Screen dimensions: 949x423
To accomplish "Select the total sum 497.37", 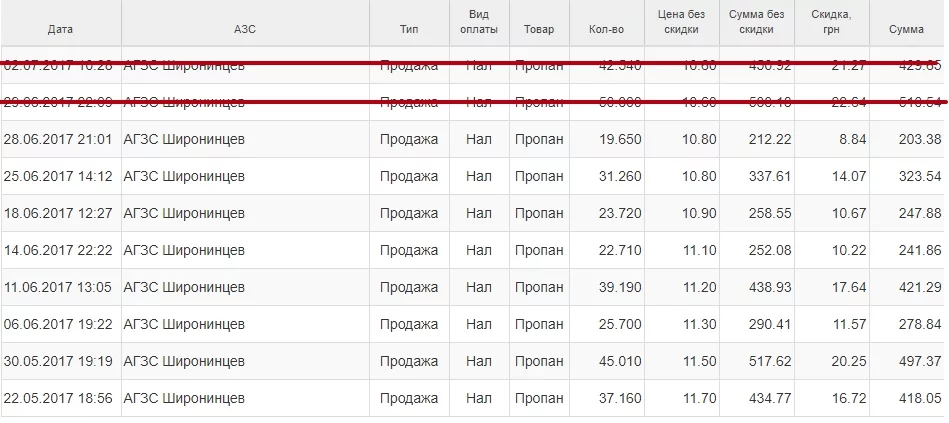I will point(920,361).
